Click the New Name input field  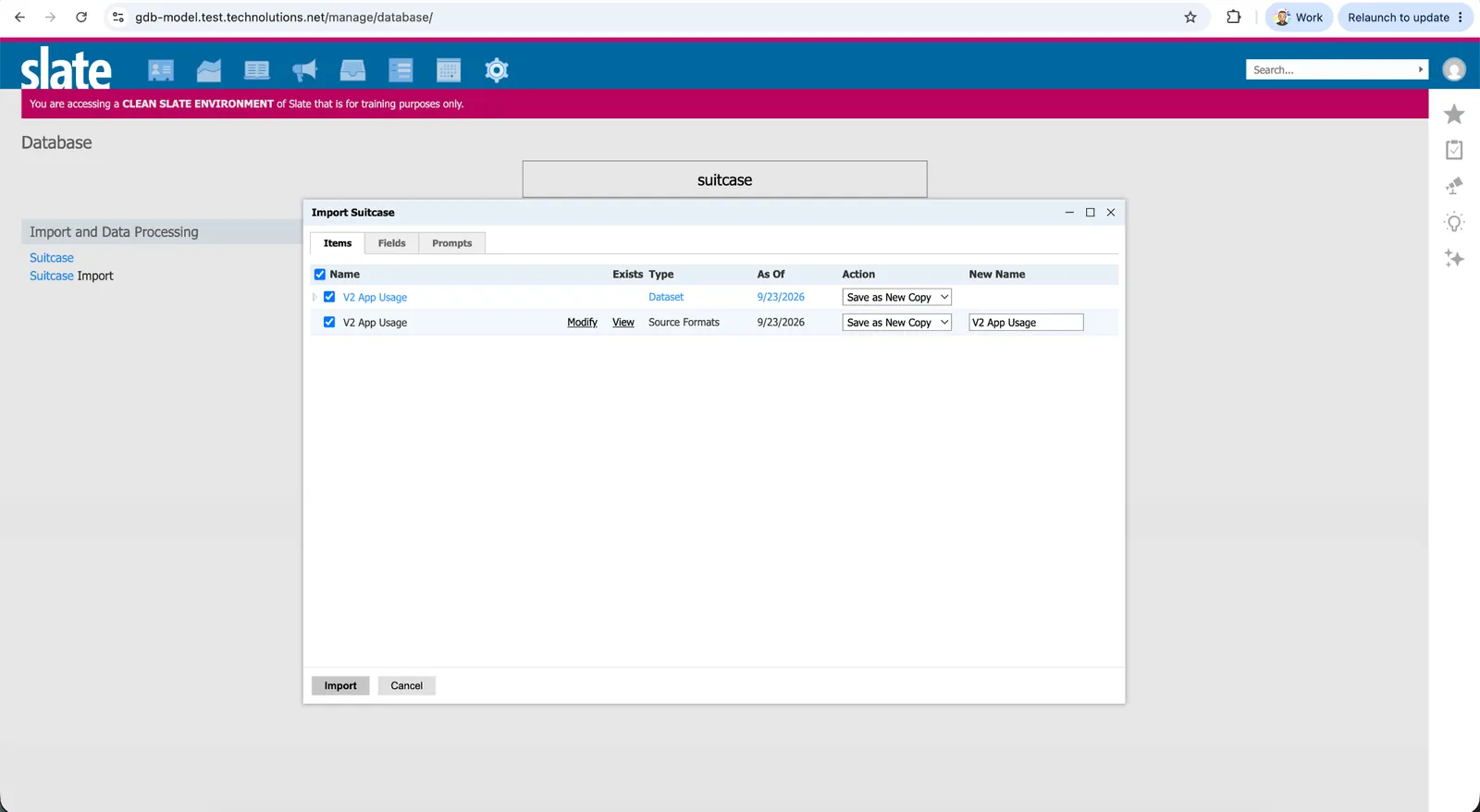1026,322
